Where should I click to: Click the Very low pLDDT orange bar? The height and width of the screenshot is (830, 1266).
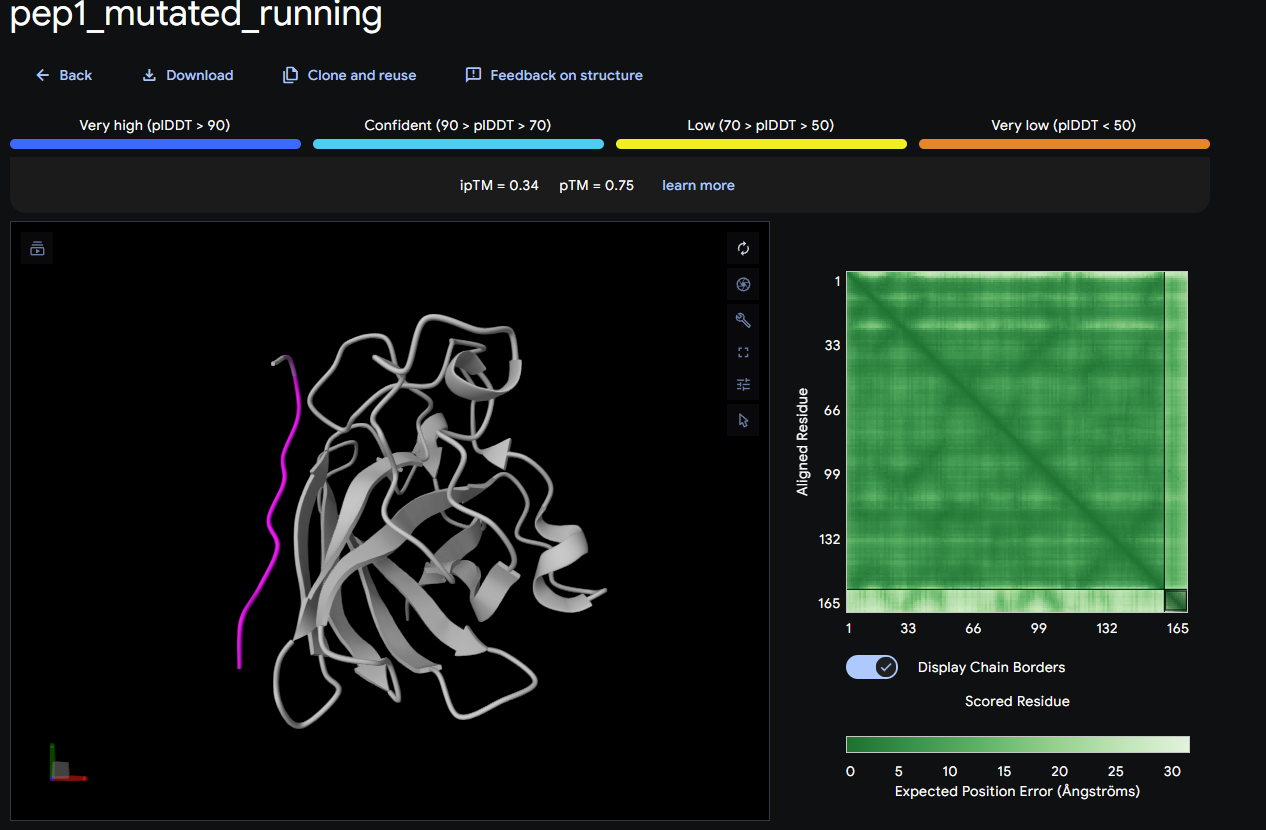tap(1064, 144)
